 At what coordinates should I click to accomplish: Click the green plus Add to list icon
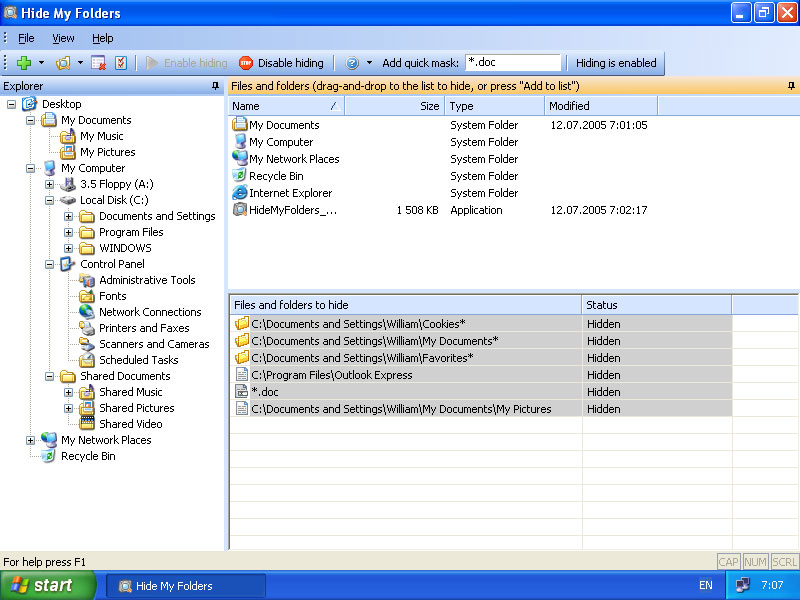pyautogui.click(x=23, y=63)
